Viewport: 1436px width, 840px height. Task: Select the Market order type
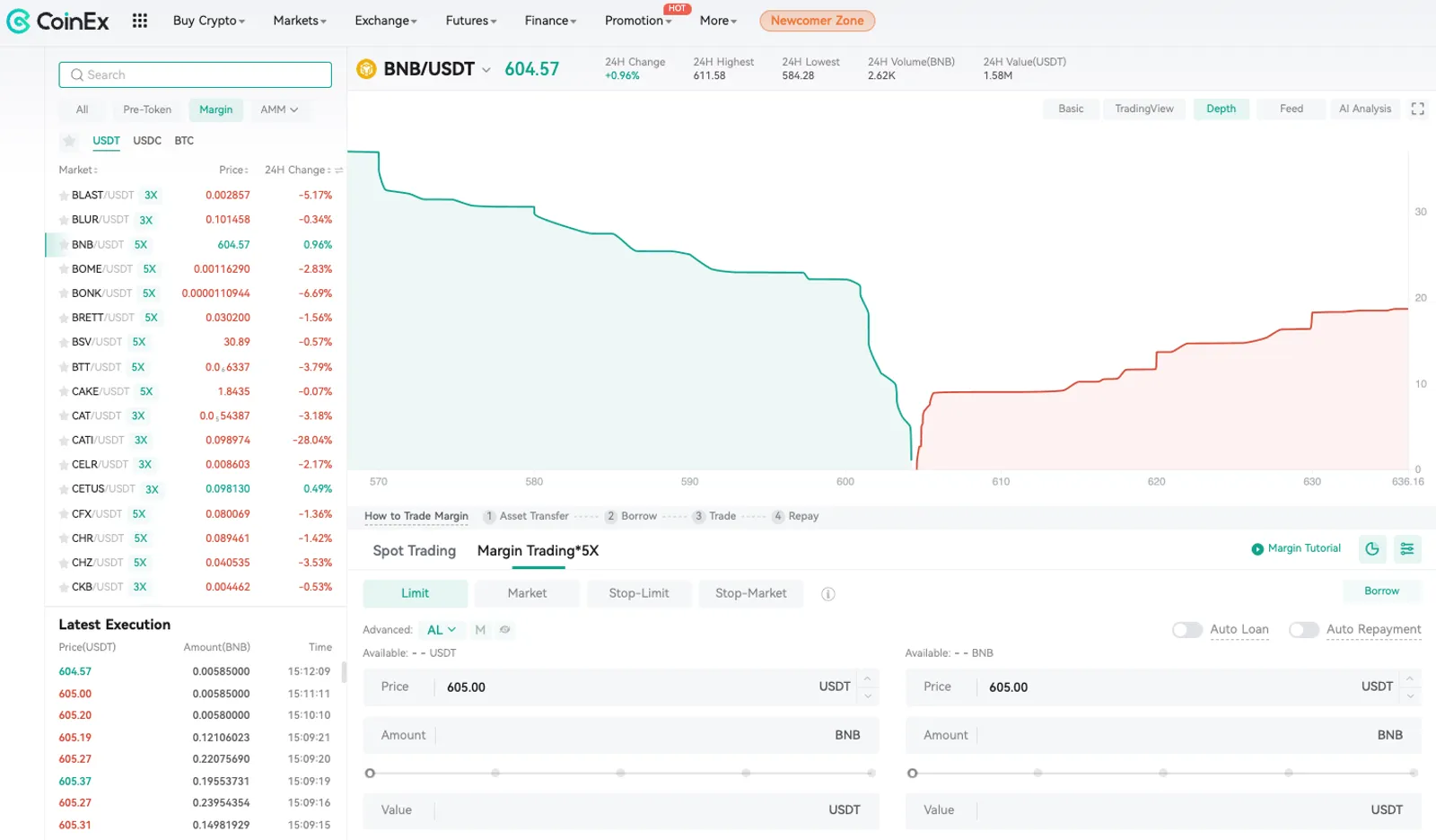[x=527, y=593]
